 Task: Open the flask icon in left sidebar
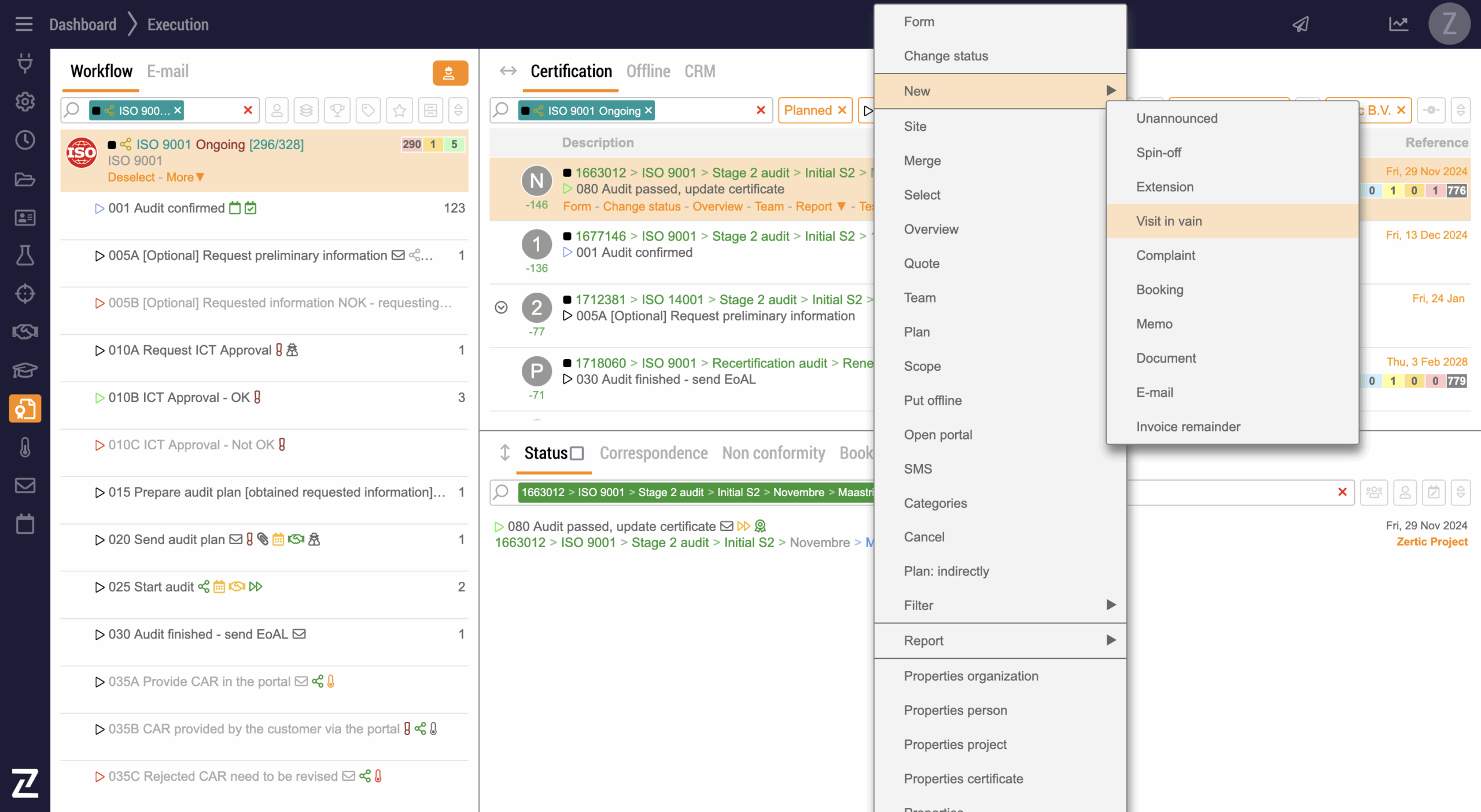25,255
